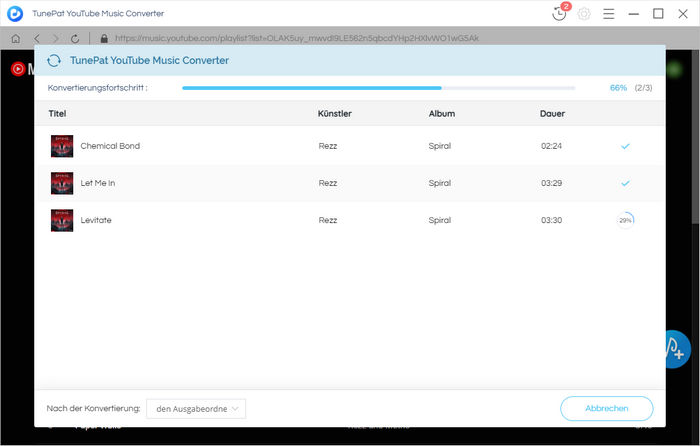Click the Dauer column header

coord(552,113)
